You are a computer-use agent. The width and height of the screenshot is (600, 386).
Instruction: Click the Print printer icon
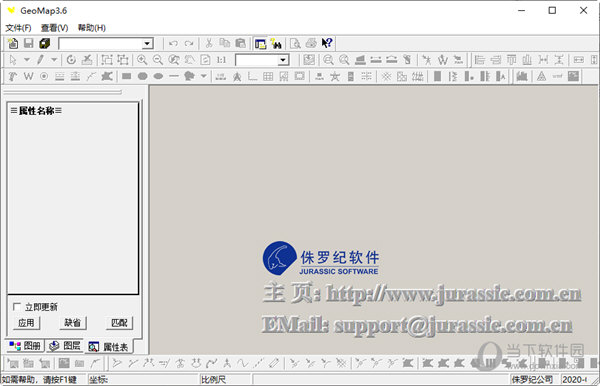(x=311, y=44)
